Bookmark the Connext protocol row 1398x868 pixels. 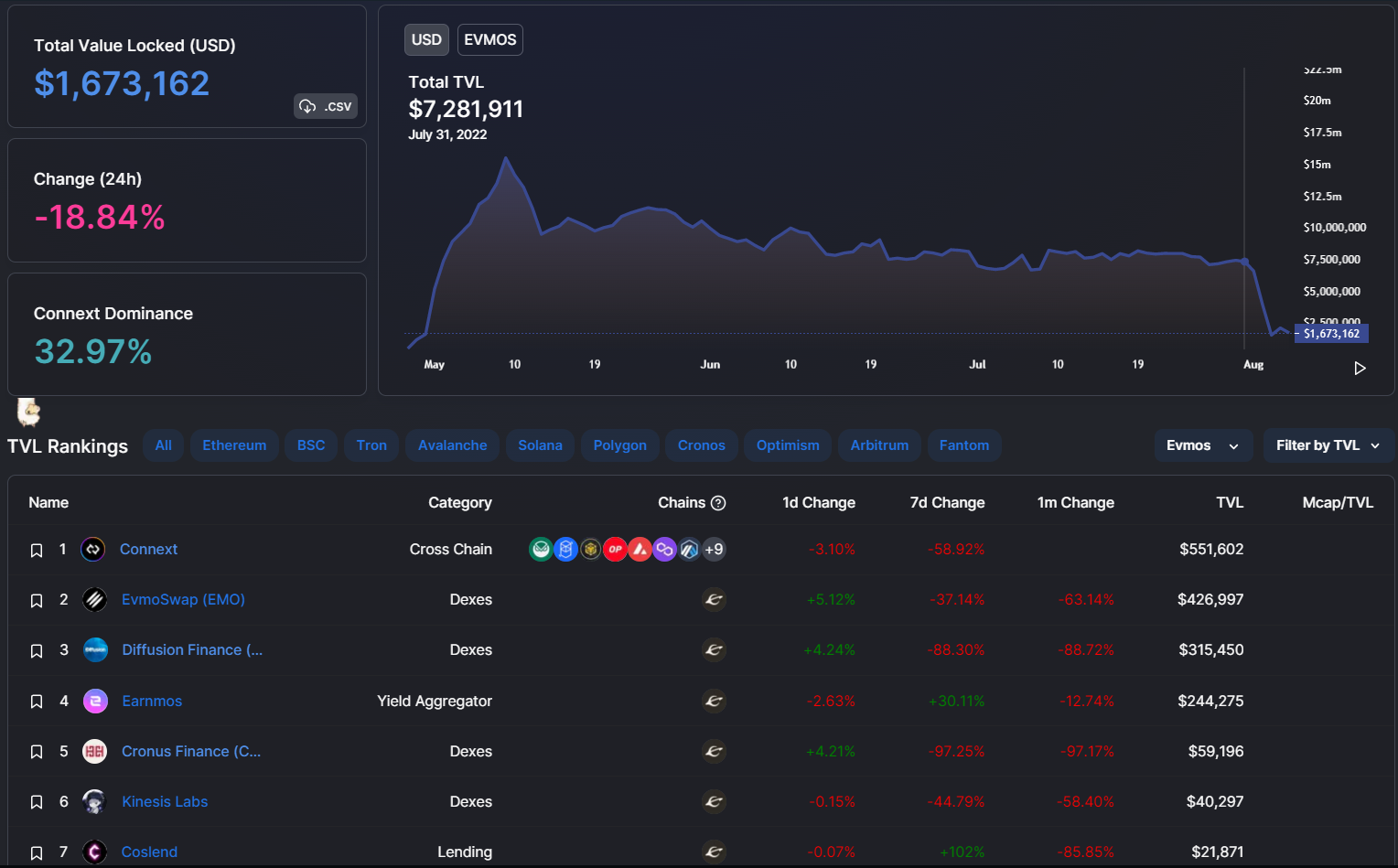point(37,550)
